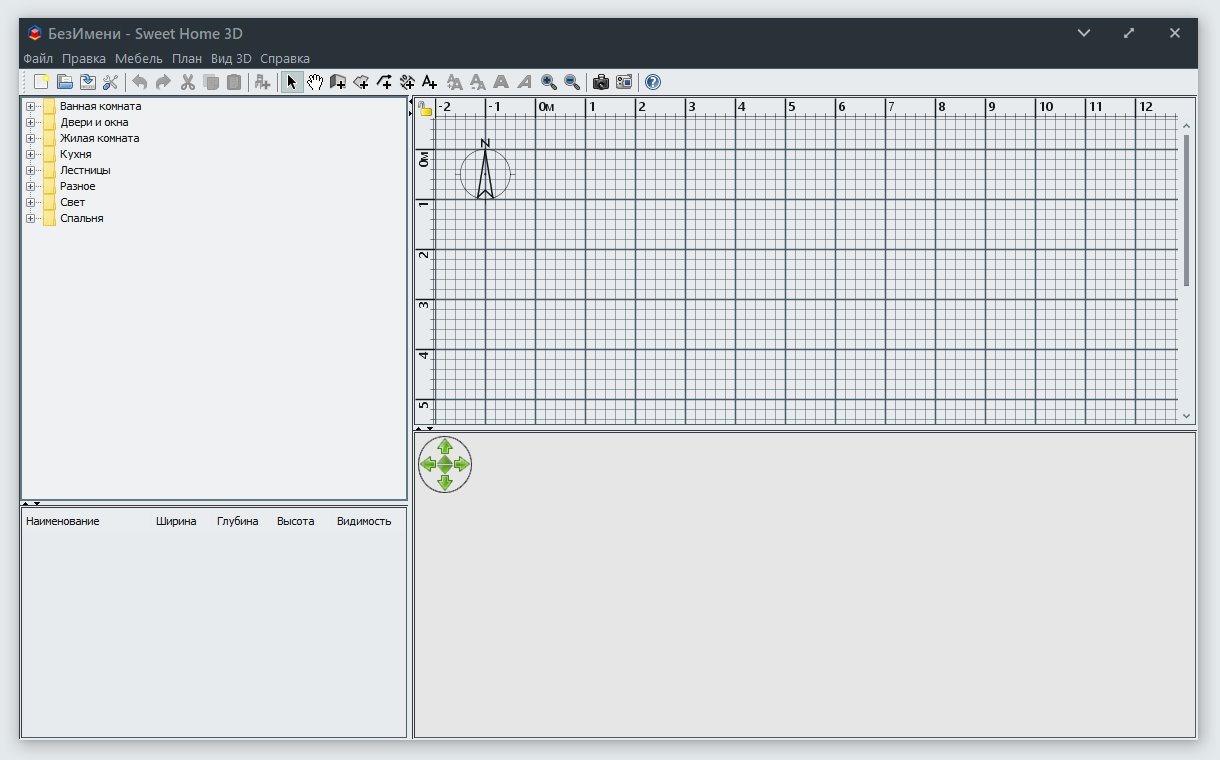Screen dimensions: 1220x760
Task: Click the Create photo camera icon
Action: click(600, 83)
